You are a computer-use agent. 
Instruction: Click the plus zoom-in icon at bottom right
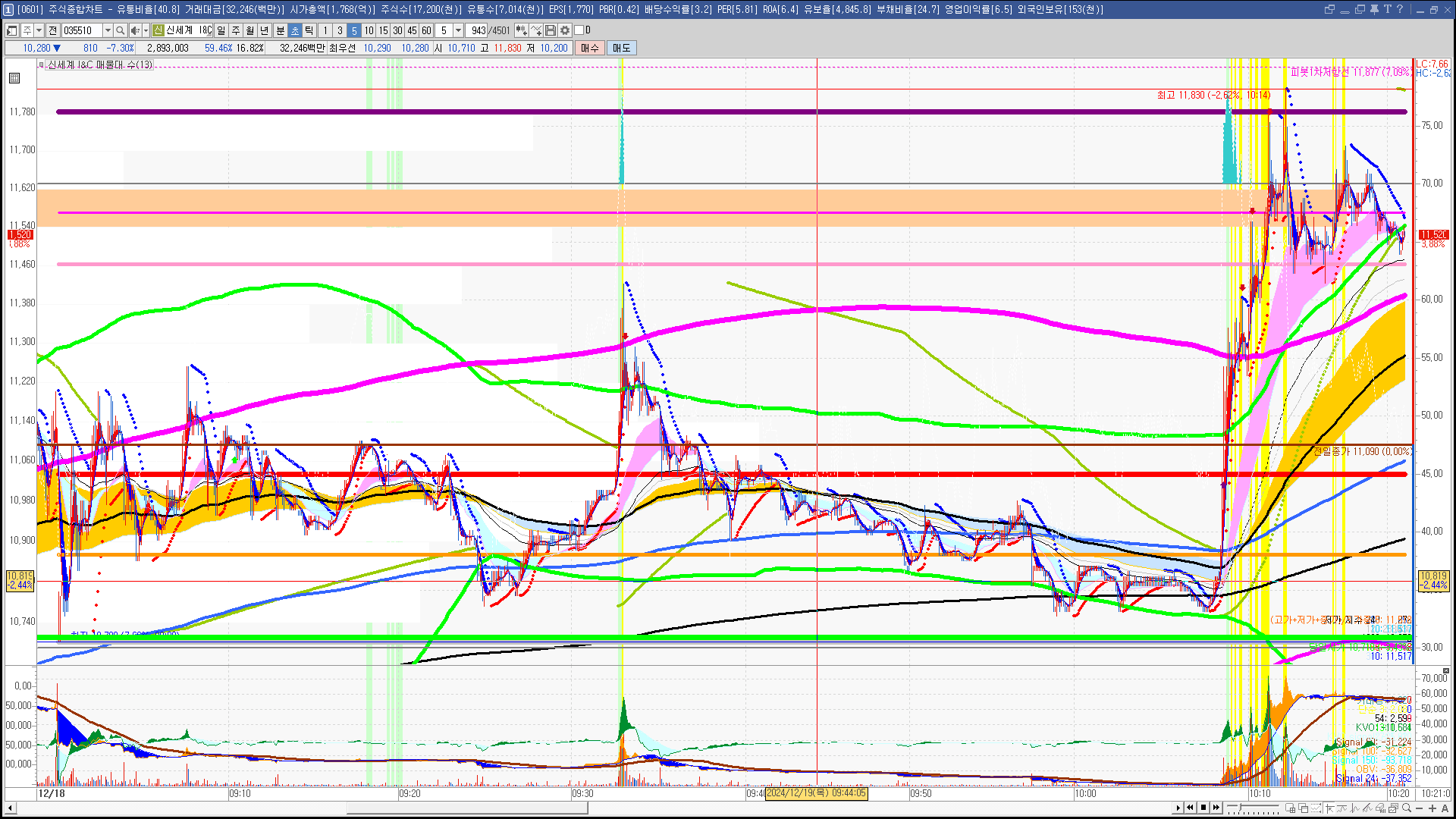pos(1432,808)
